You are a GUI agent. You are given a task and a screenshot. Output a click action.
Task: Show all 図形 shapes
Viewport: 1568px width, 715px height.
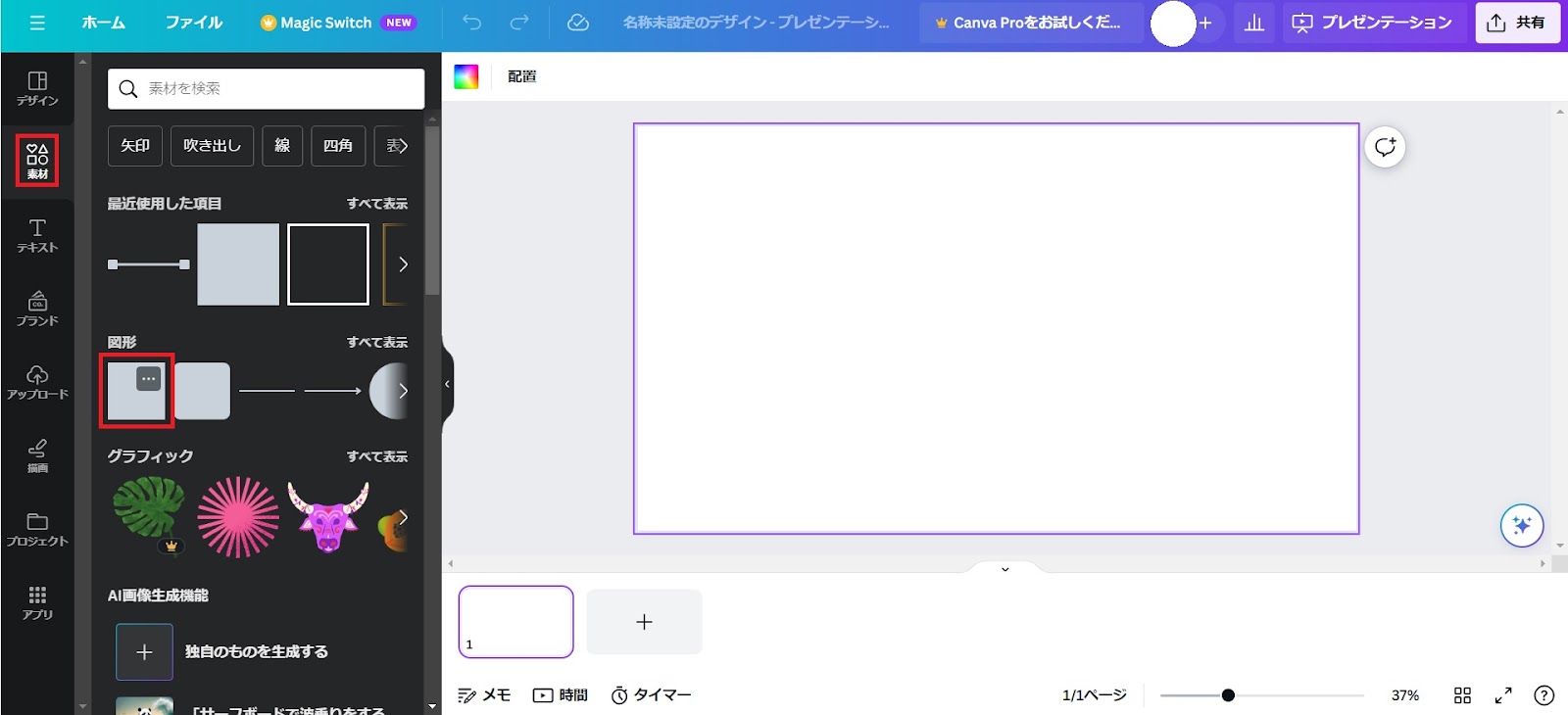tap(377, 342)
